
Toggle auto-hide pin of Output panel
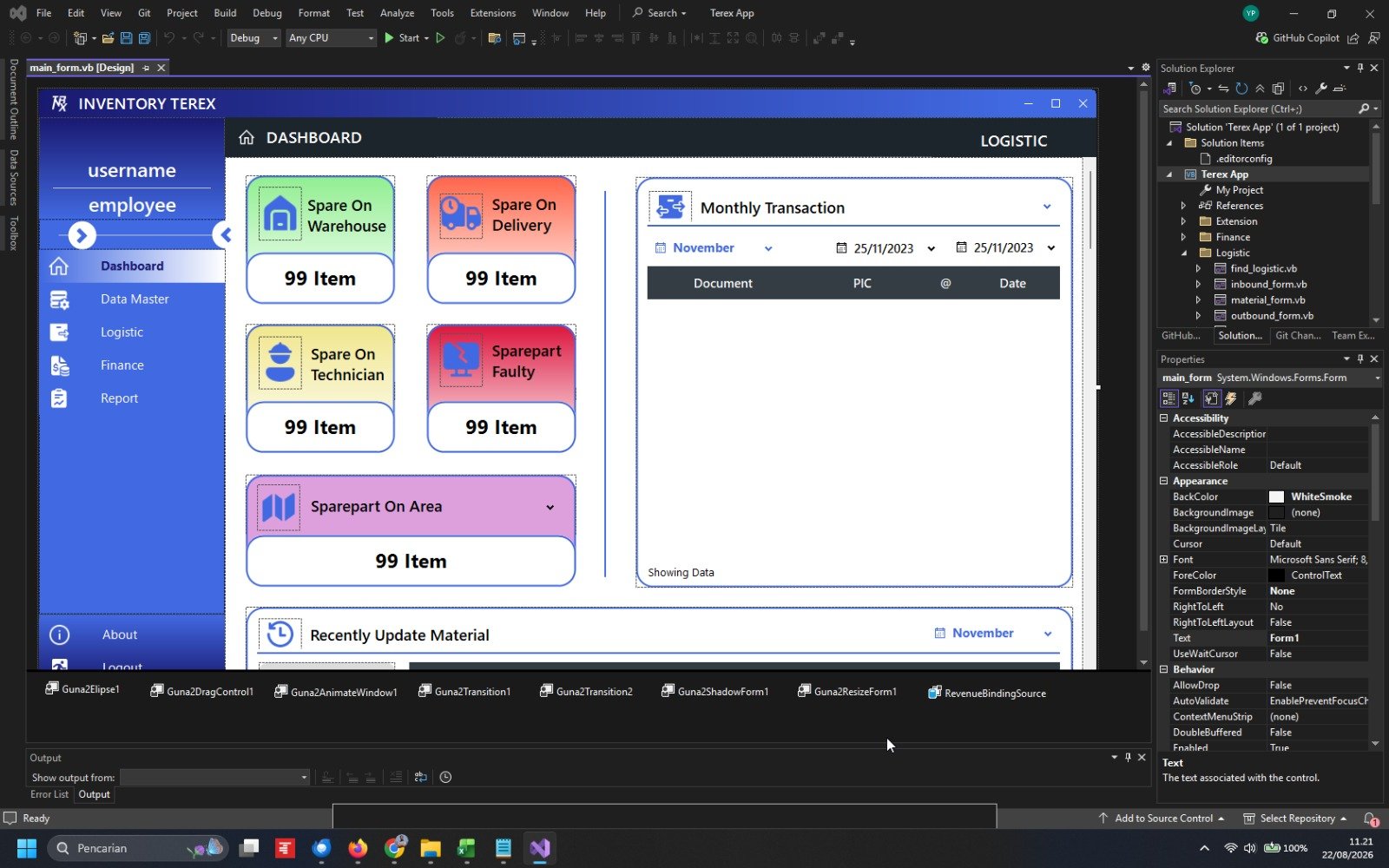click(1128, 757)
